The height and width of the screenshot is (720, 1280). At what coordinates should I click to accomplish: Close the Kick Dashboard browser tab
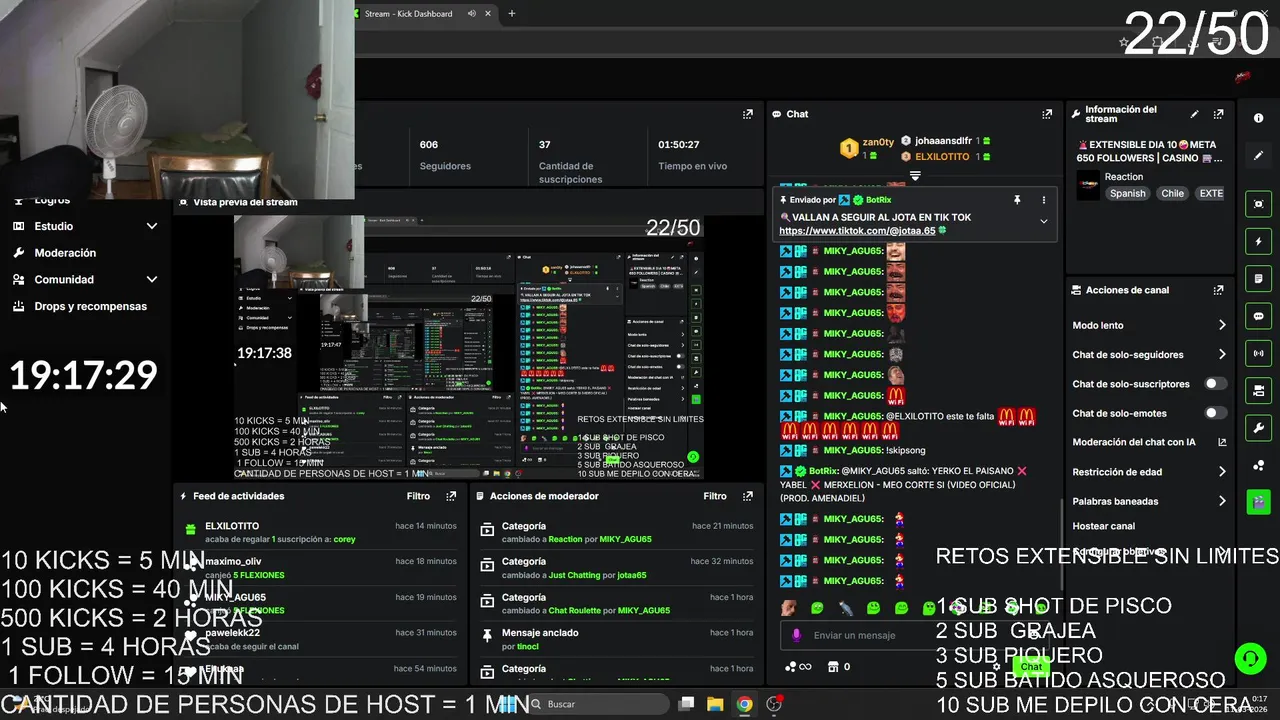click(488, 13)
